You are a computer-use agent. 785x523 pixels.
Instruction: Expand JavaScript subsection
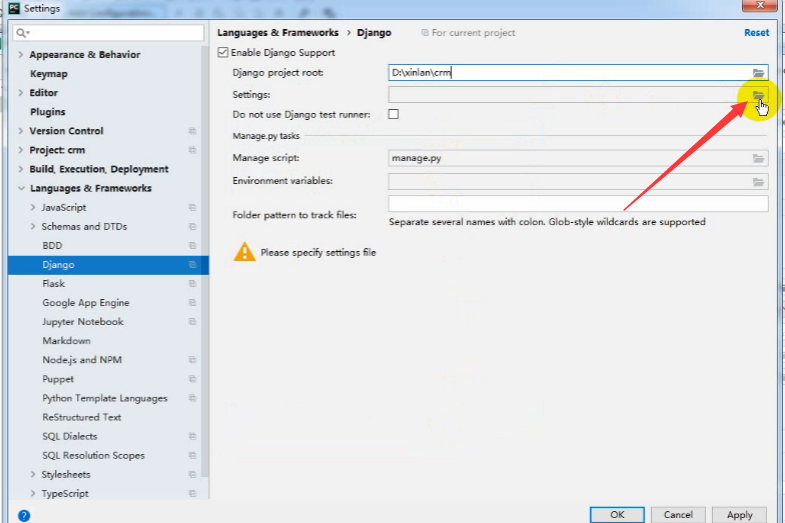click(33, 207)
